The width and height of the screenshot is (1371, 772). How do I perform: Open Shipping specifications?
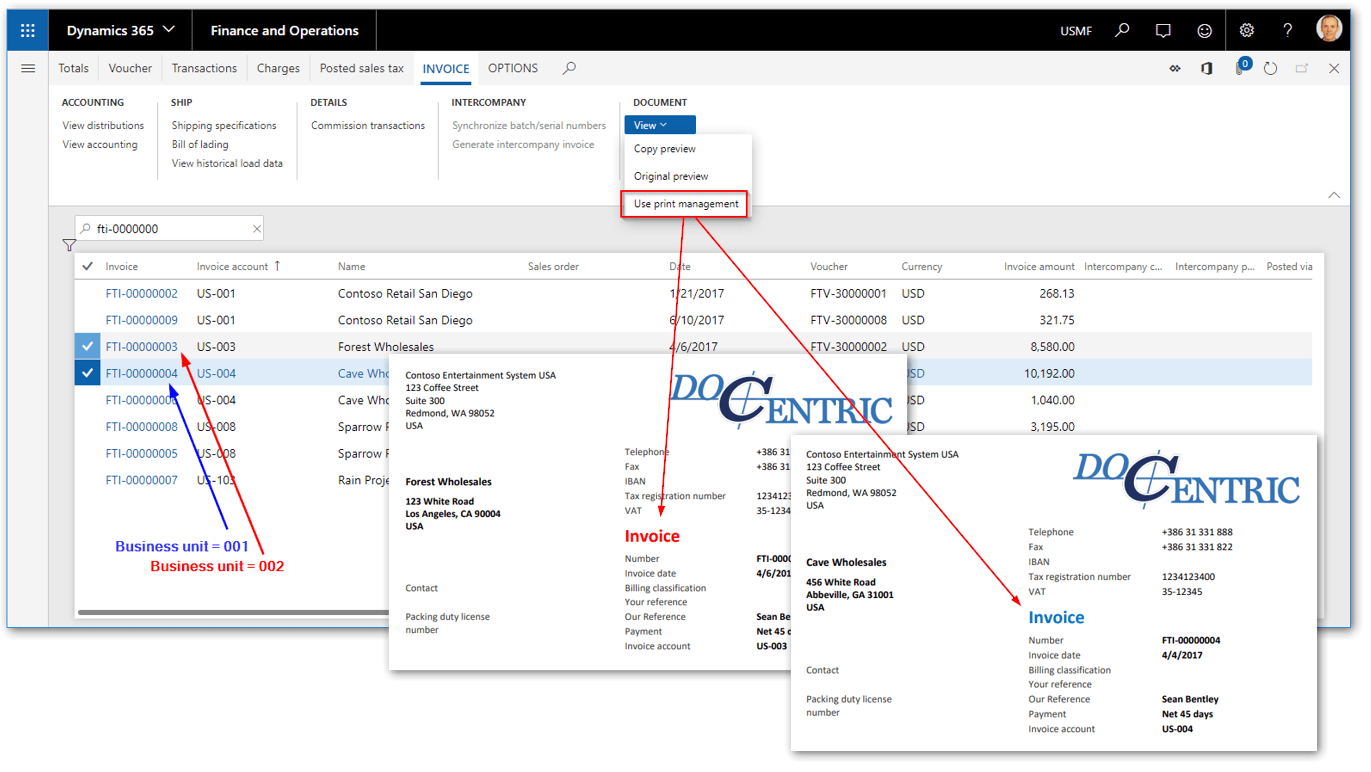(x=224, y=125)
